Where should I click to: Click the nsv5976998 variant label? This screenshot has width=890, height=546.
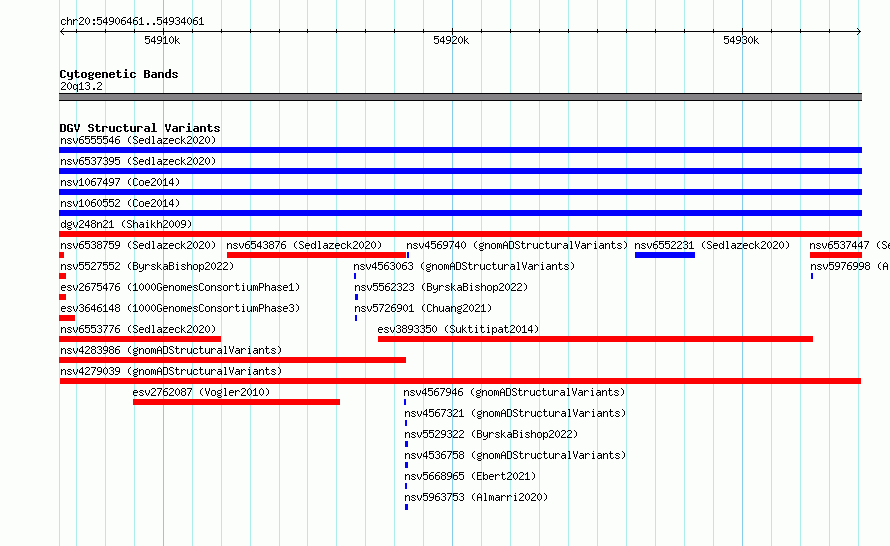pos(849,266)
